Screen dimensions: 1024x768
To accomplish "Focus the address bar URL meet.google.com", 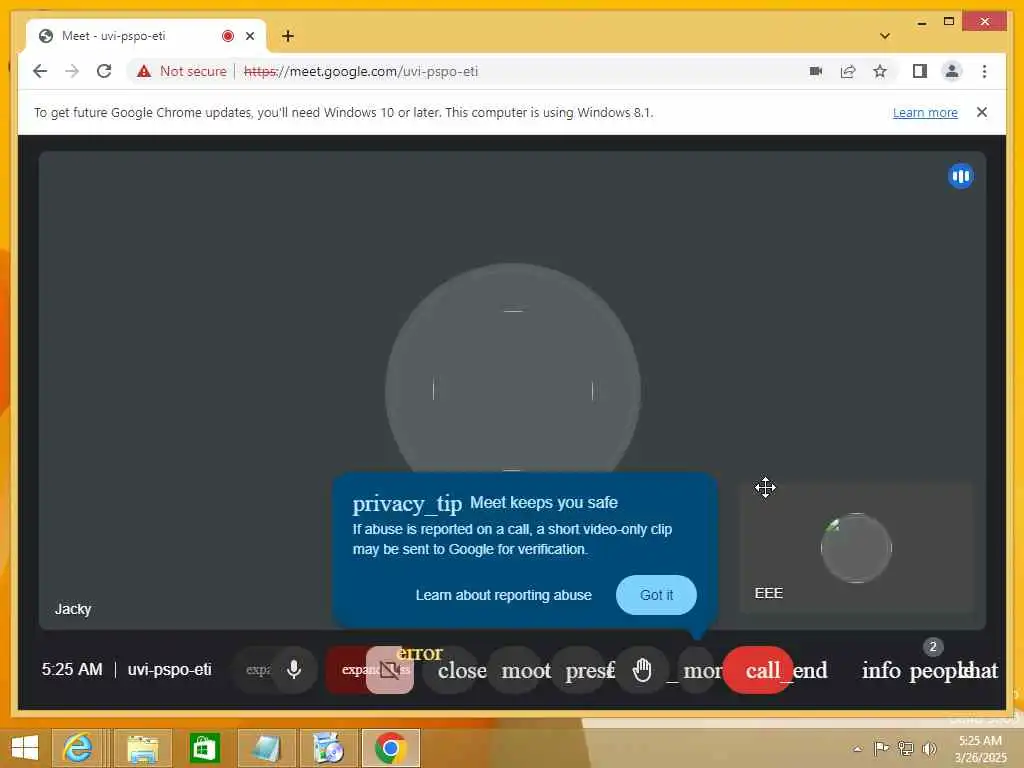I will tap(361, 71).
